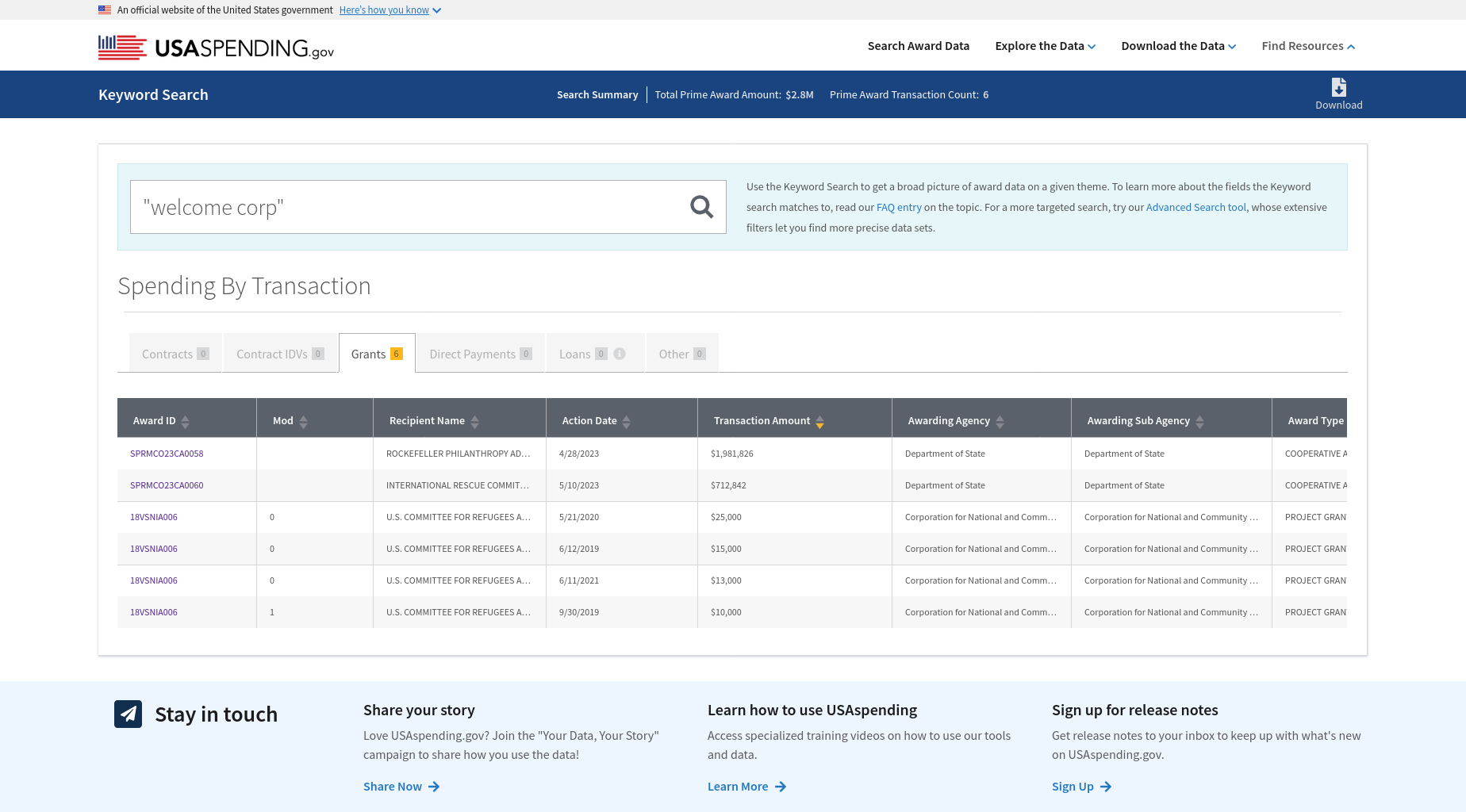Click Prime Award Transaction Count text

point(909,94)
